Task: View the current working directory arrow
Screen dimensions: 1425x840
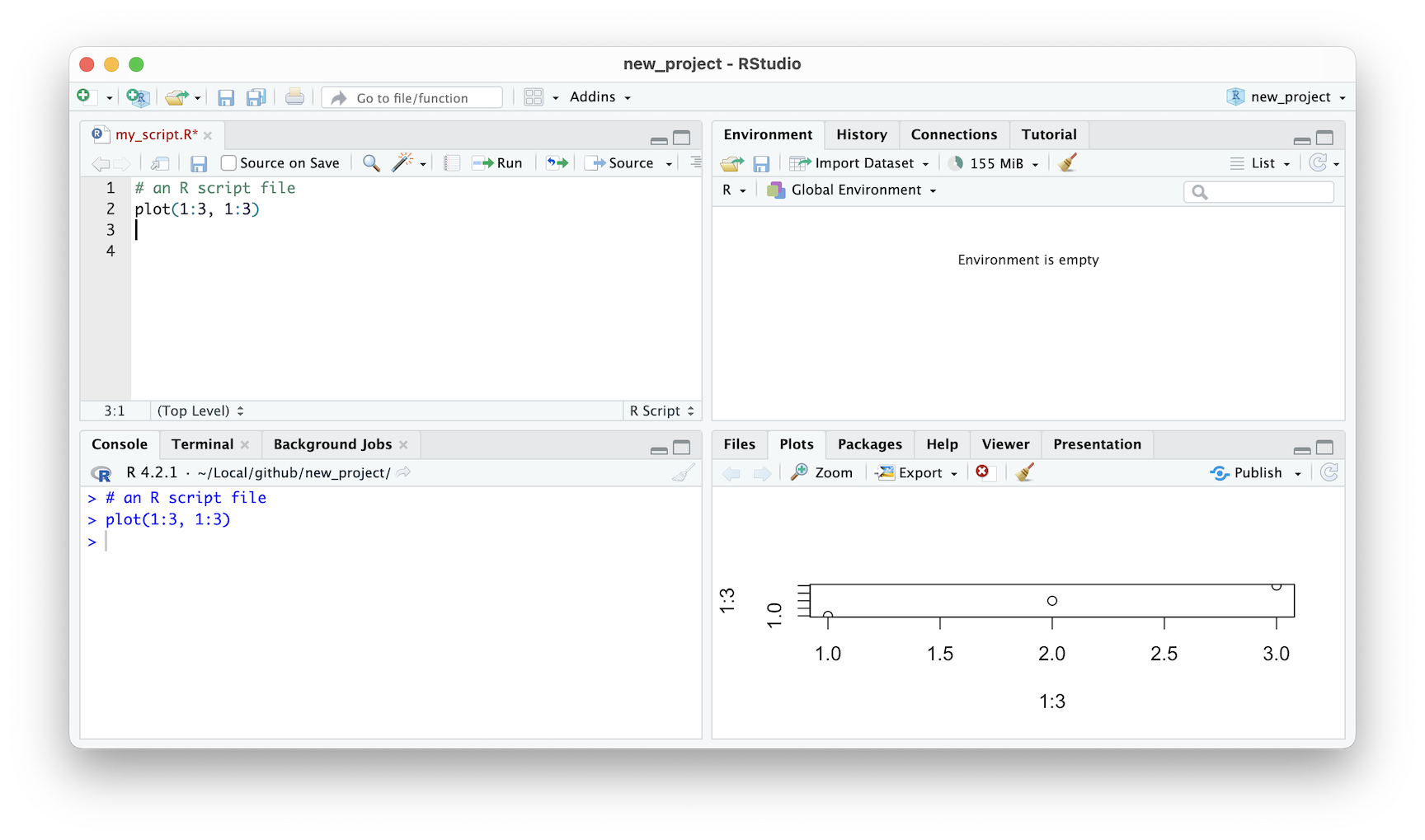Action: [x=403, y=472]
